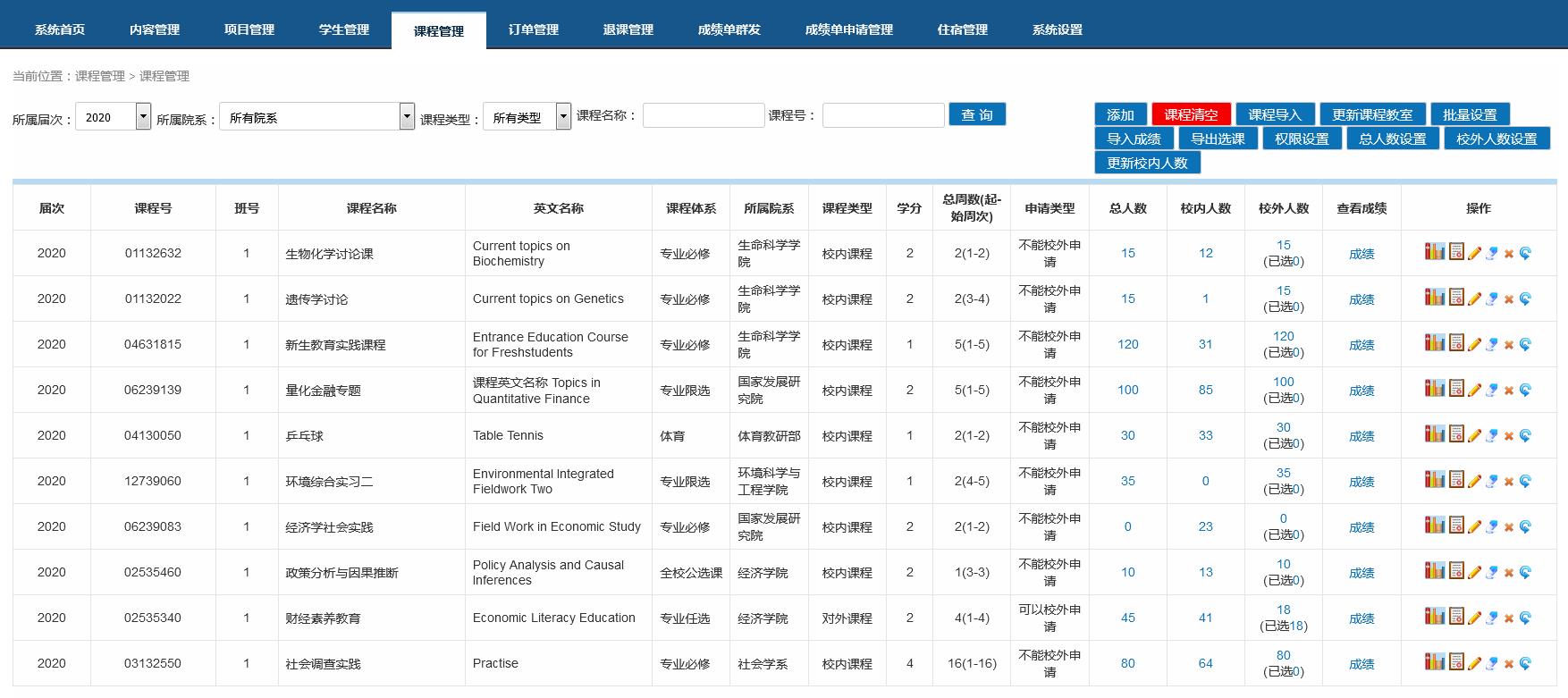Click the books icon for 生物化学讨论课

pos(1434,252)
